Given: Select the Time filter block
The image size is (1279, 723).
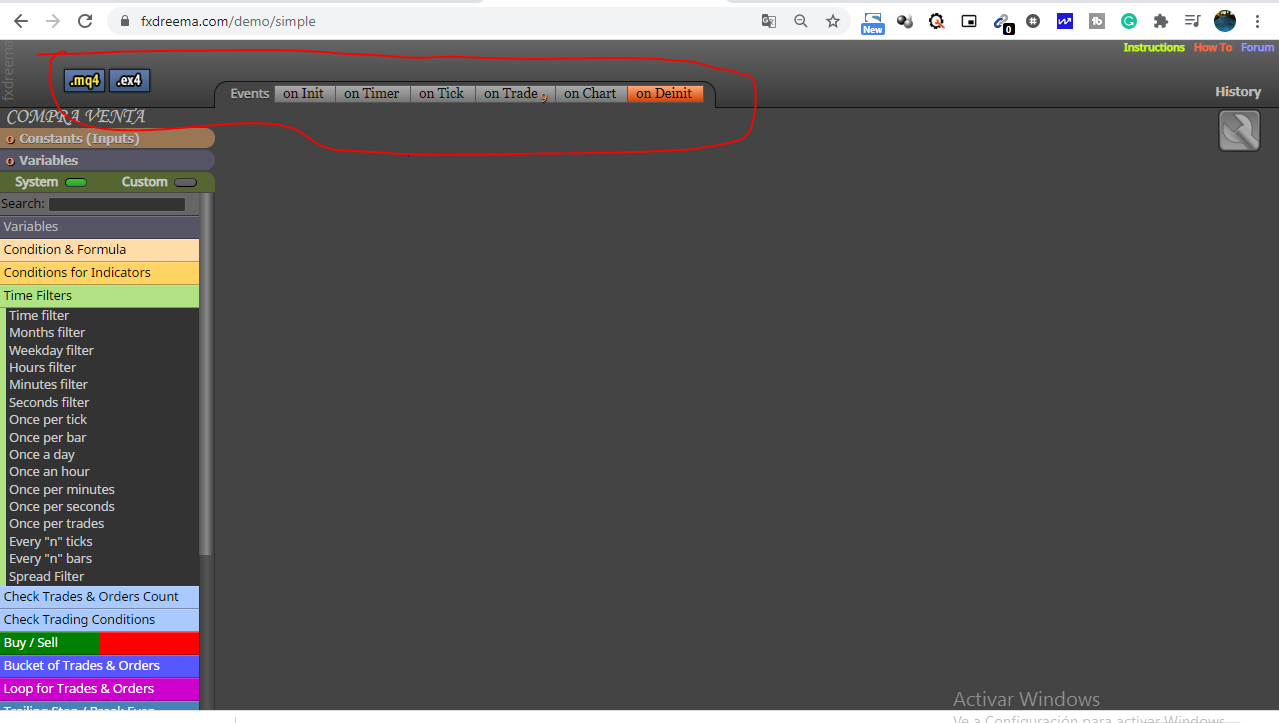Looking at the screenshot, I should coord(39,315).
